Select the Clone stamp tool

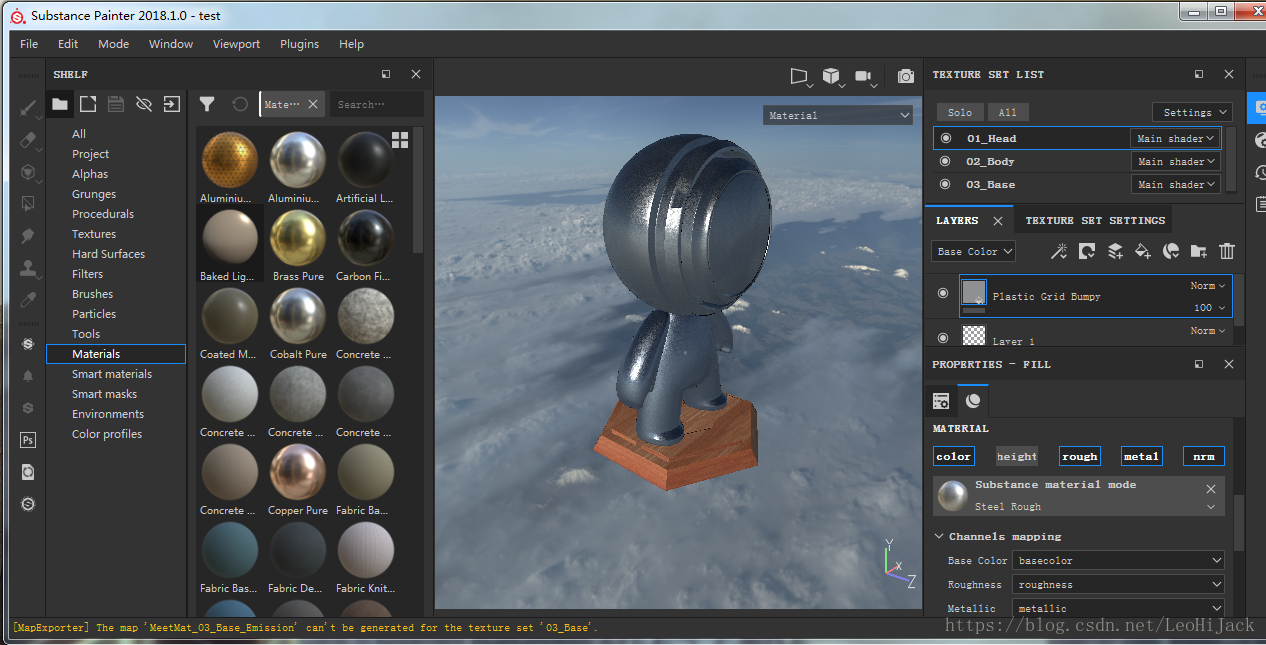pos(28,268)
